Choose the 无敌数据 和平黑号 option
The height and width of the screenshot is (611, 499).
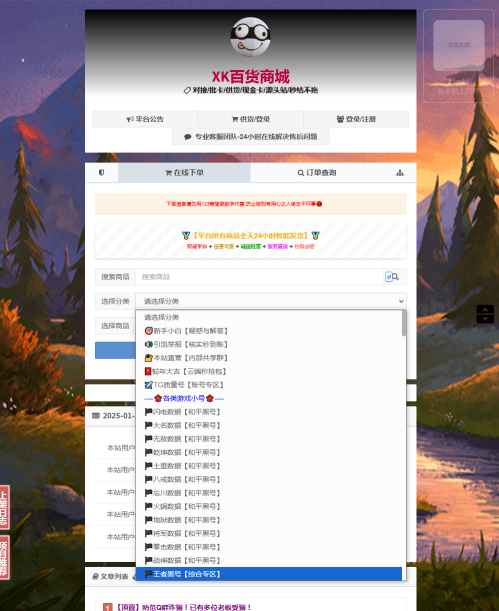coord(269,439)
